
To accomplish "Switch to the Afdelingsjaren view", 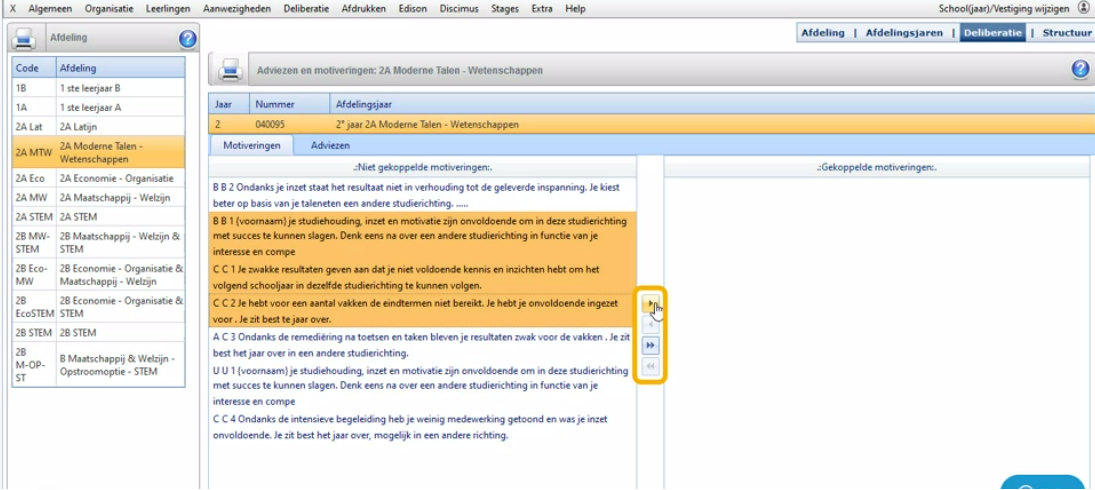I will tap(903, 32).
